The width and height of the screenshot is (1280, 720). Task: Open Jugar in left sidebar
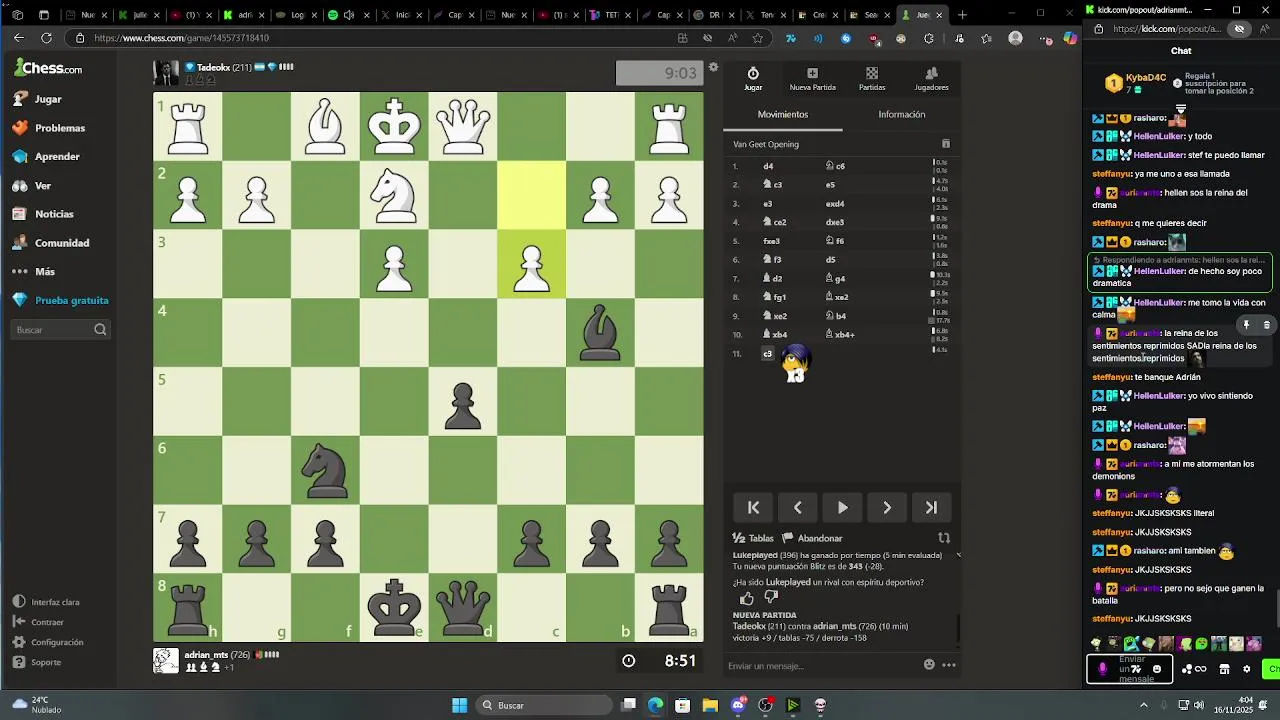tap(48, 99)
